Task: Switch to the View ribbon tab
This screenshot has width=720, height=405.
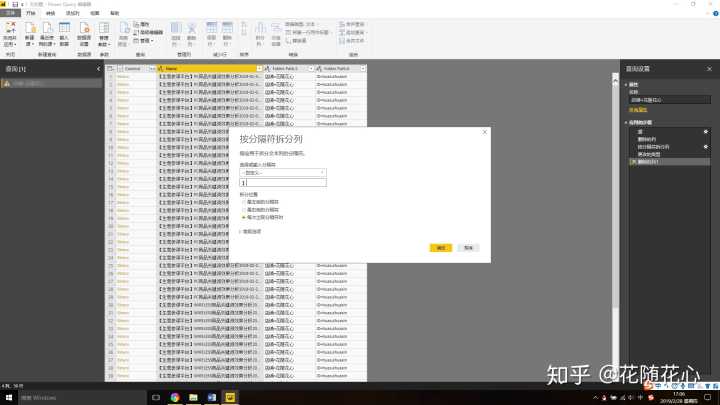Action: click(x=95, y=13)
